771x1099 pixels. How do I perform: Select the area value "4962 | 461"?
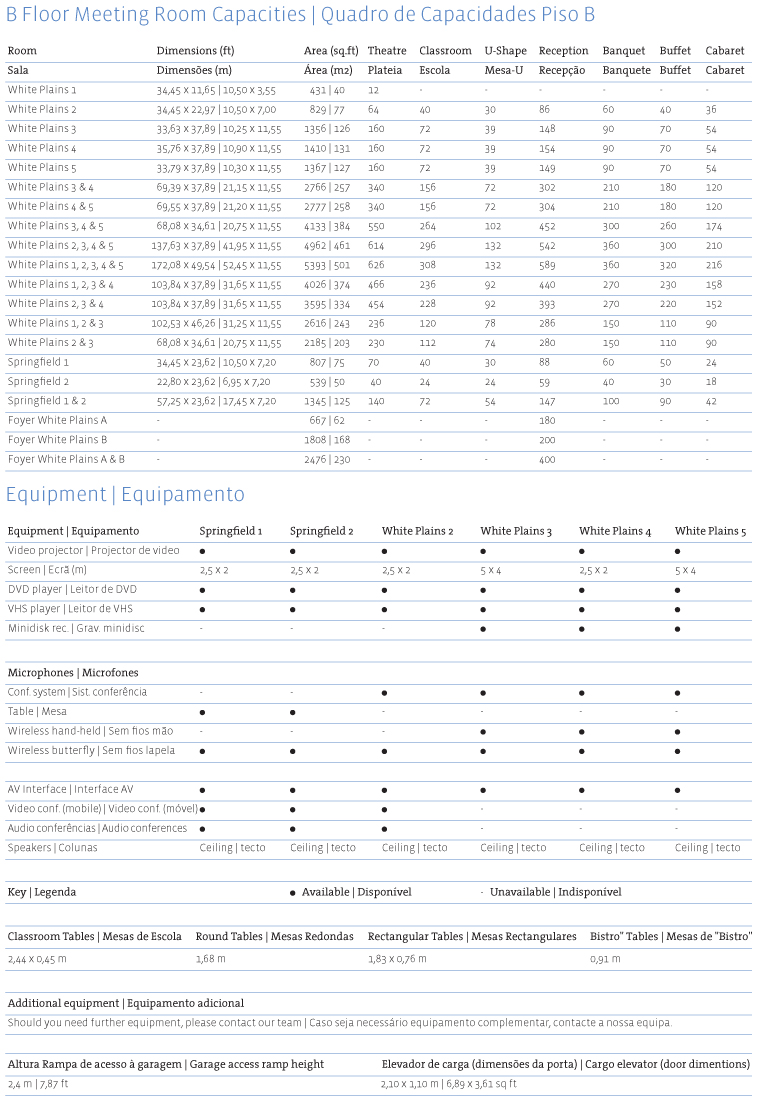[327, 245]
